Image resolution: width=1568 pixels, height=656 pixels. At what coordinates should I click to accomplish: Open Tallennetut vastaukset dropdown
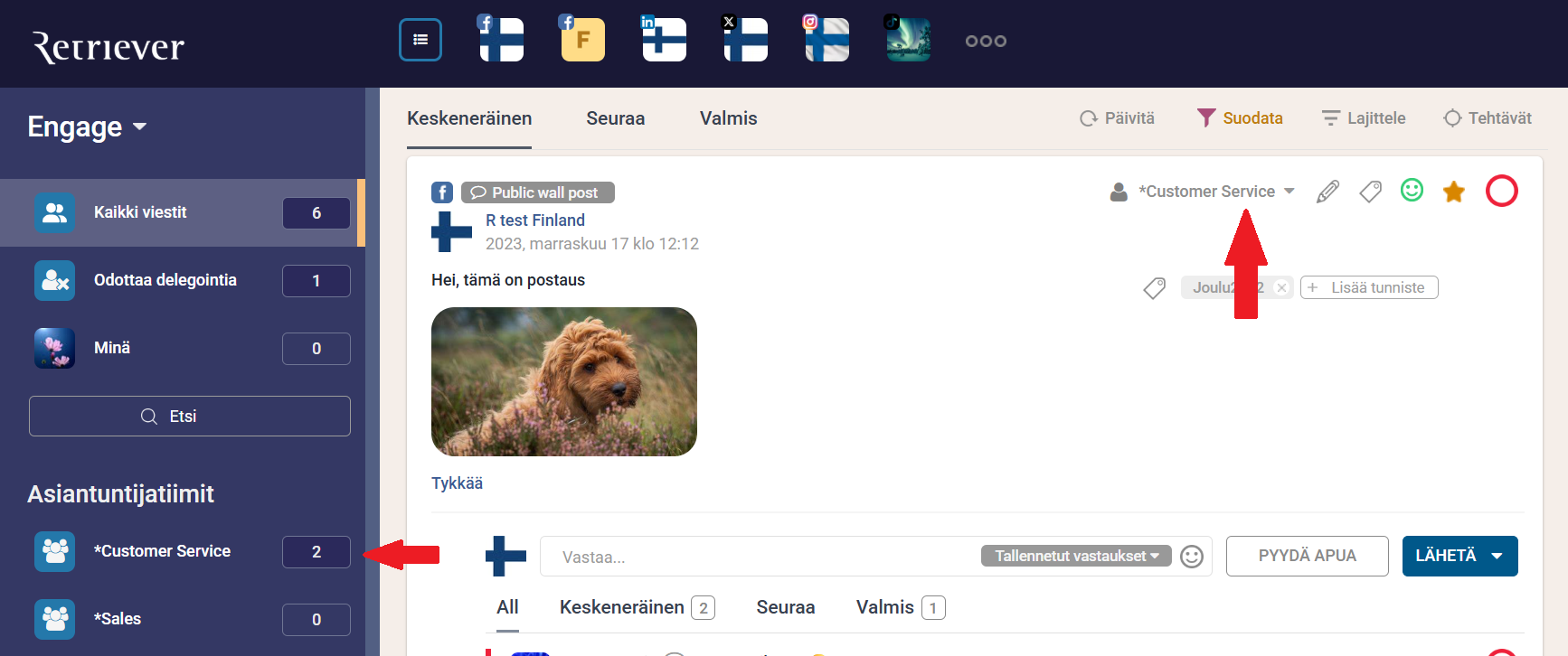tap(1076, 556)
